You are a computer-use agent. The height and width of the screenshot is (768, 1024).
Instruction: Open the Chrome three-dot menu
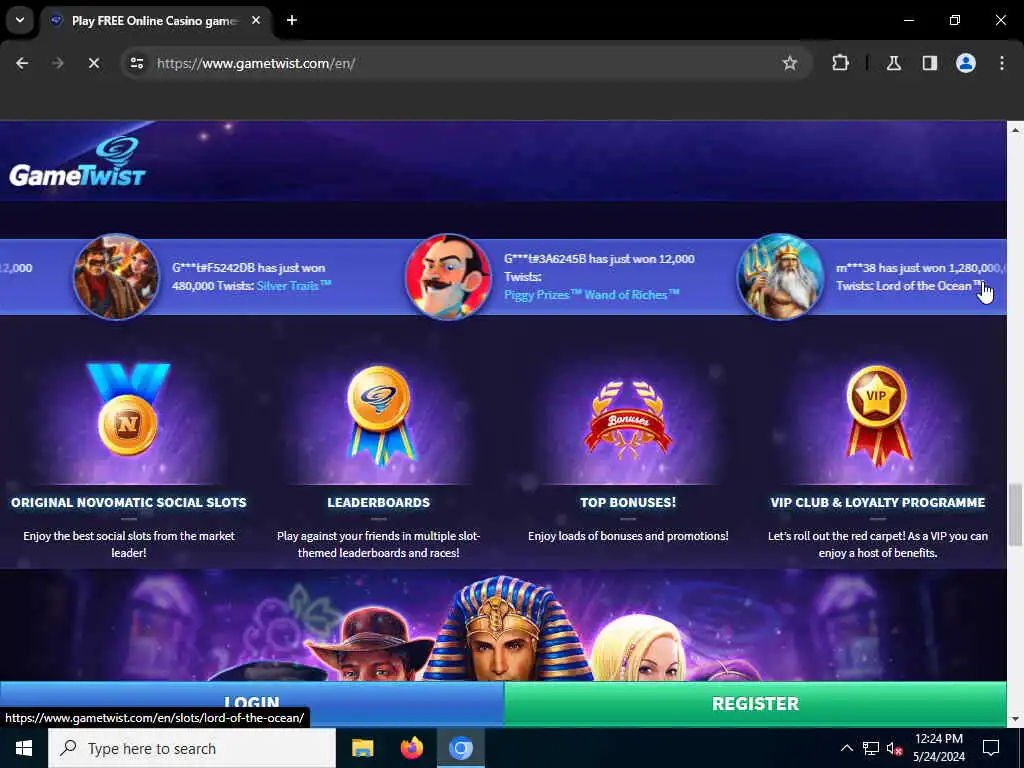(1002, 63)
